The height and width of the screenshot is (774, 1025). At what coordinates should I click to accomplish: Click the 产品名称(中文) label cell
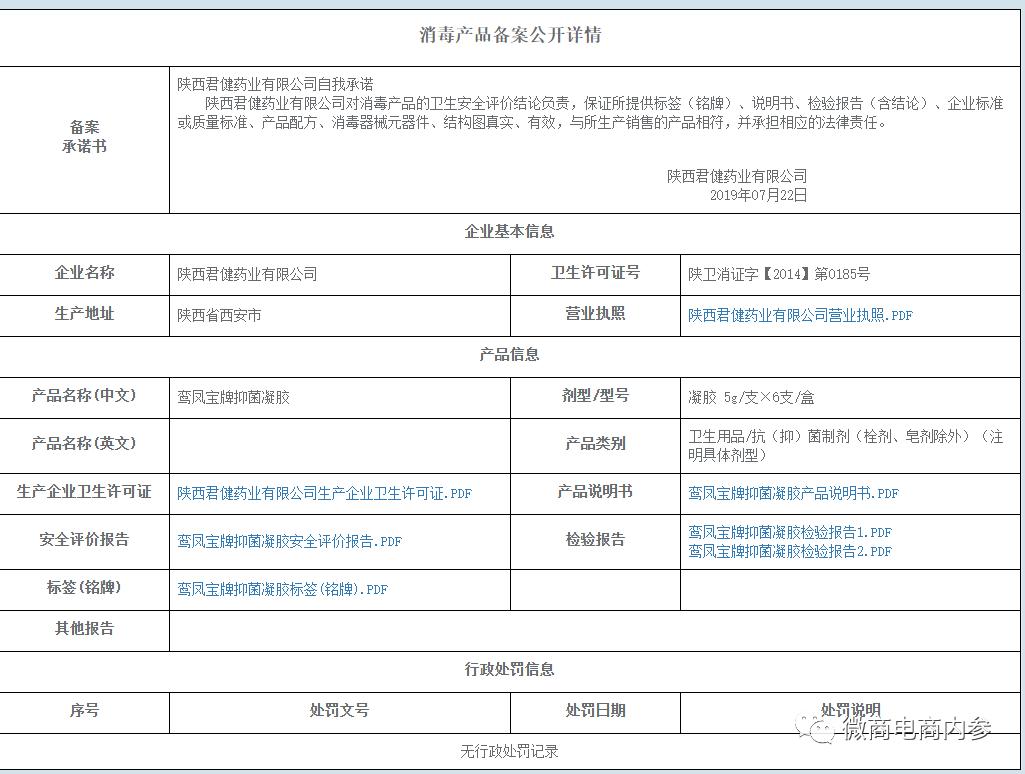[x=84, y=395]
